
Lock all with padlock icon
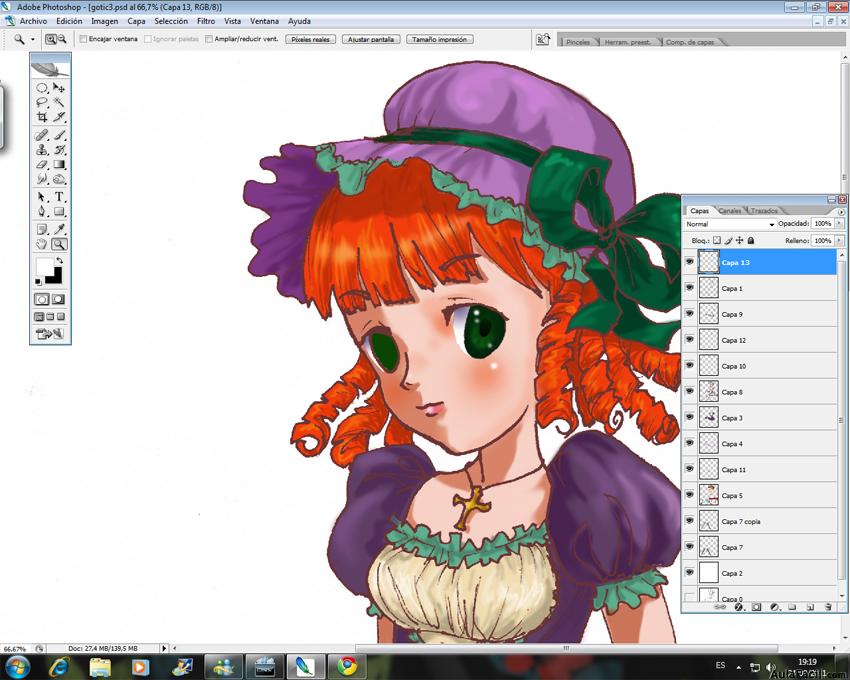click(x=751, y=240)
